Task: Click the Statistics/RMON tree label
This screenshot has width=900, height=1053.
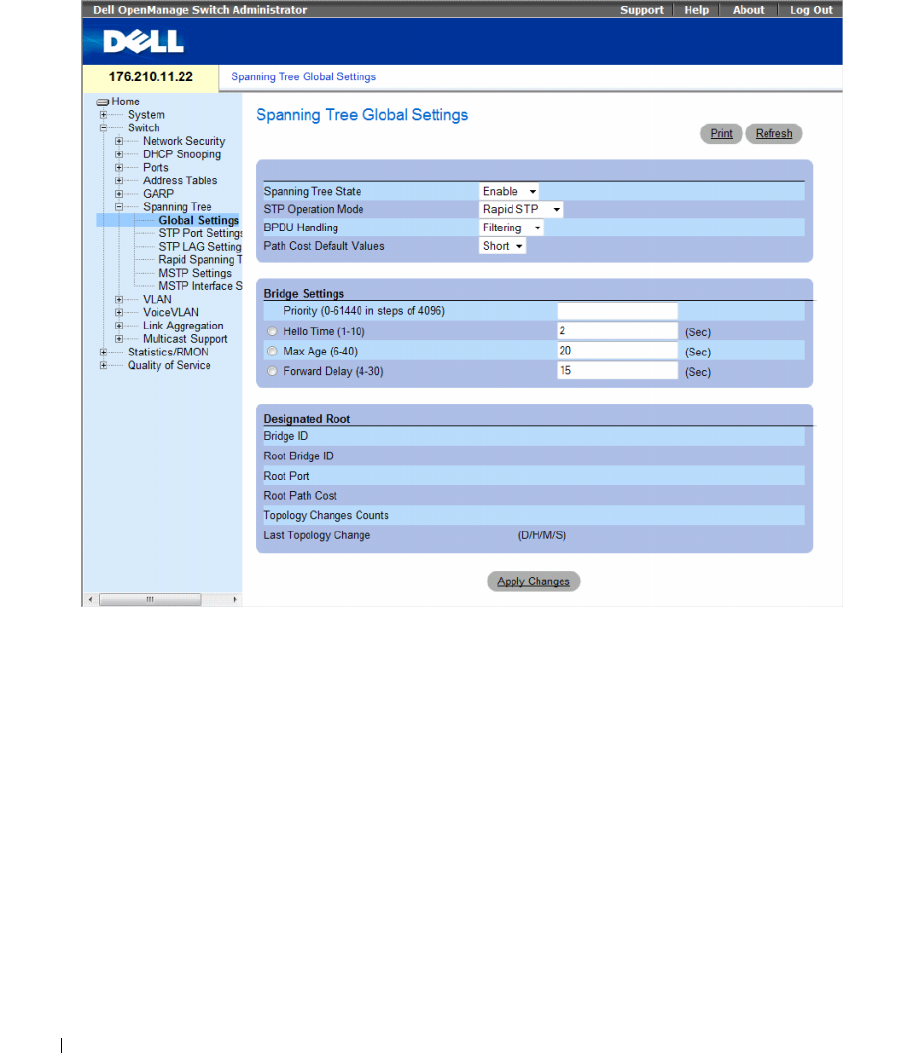Action: 168,352
